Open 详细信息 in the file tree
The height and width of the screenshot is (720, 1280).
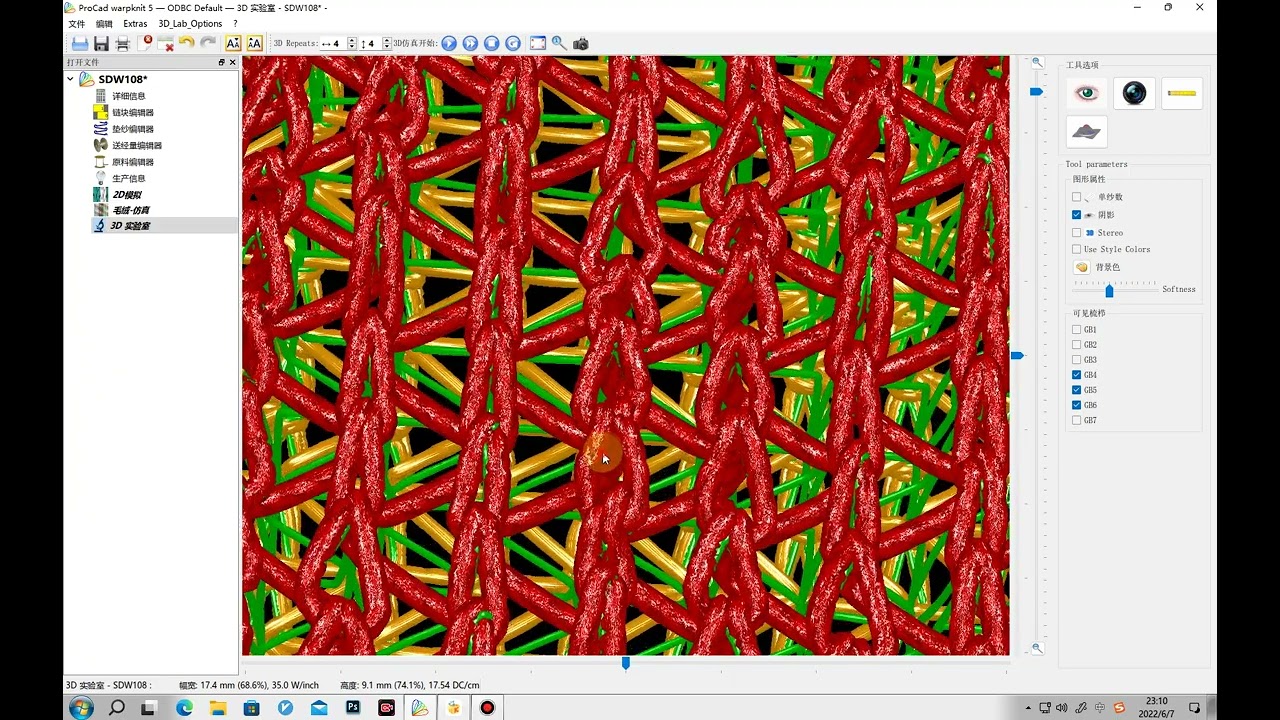point(128,96)
